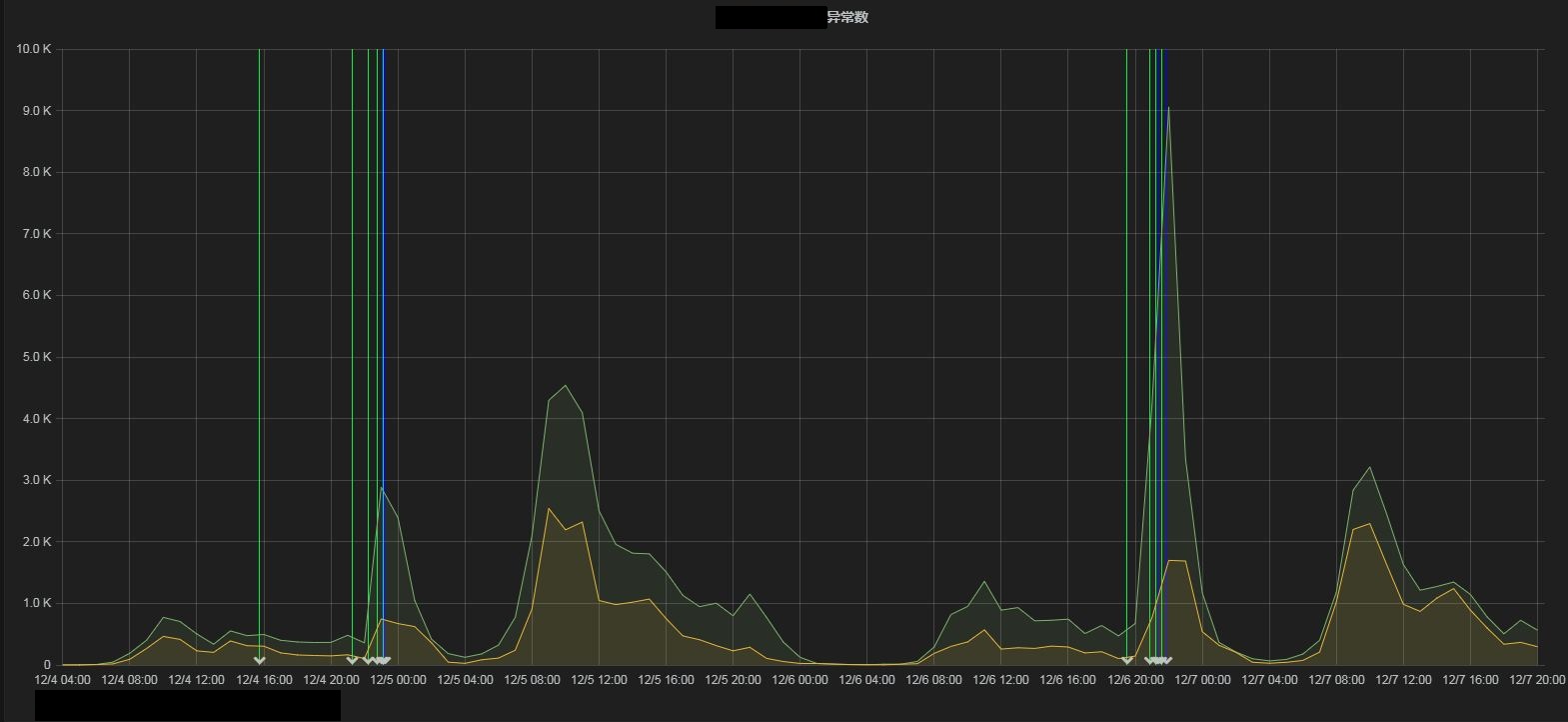Click the 12/7 08:00 time label

point(1336,680)
